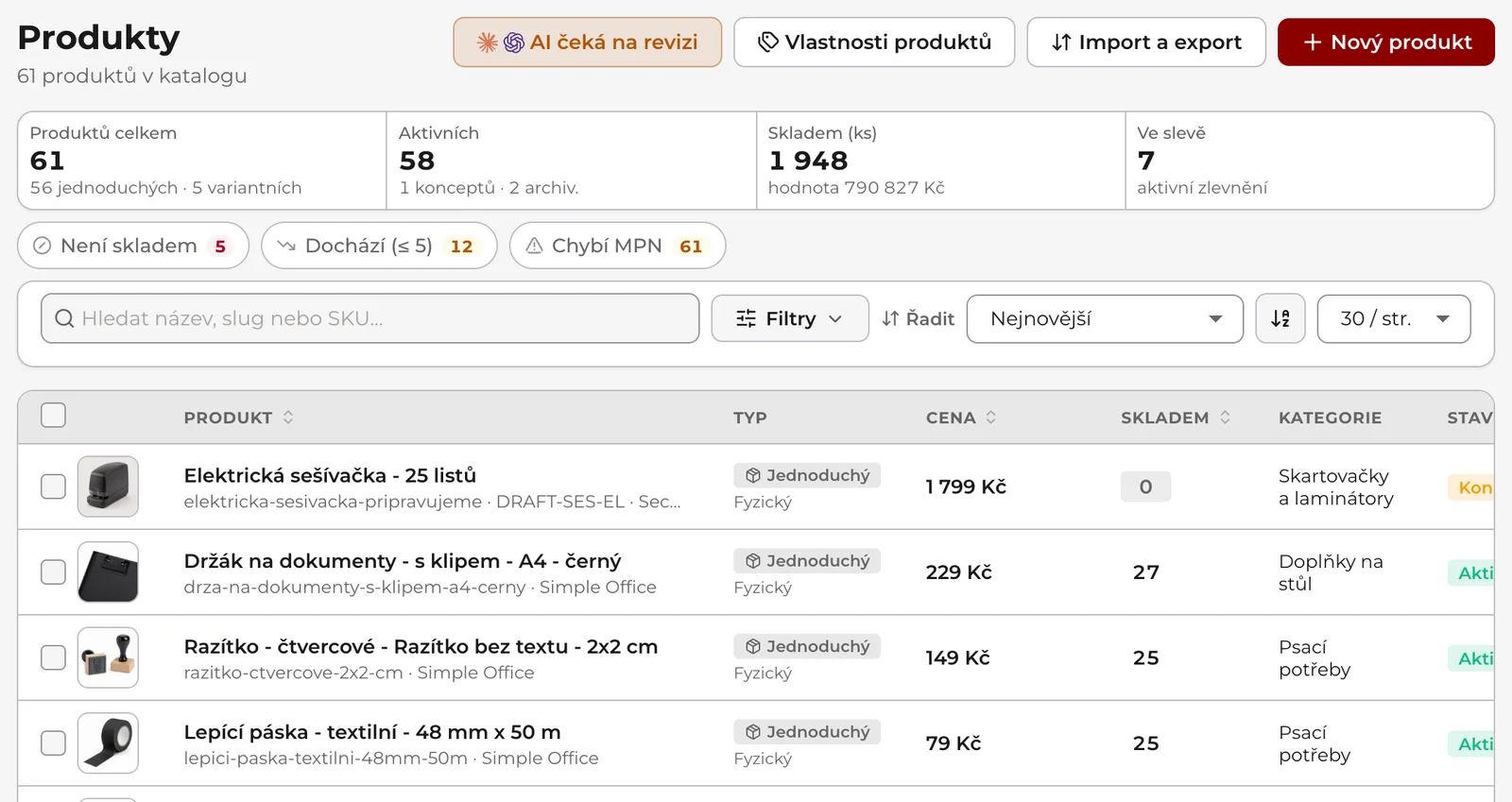Select the Razítko čtvercové row checkbox

54,657
